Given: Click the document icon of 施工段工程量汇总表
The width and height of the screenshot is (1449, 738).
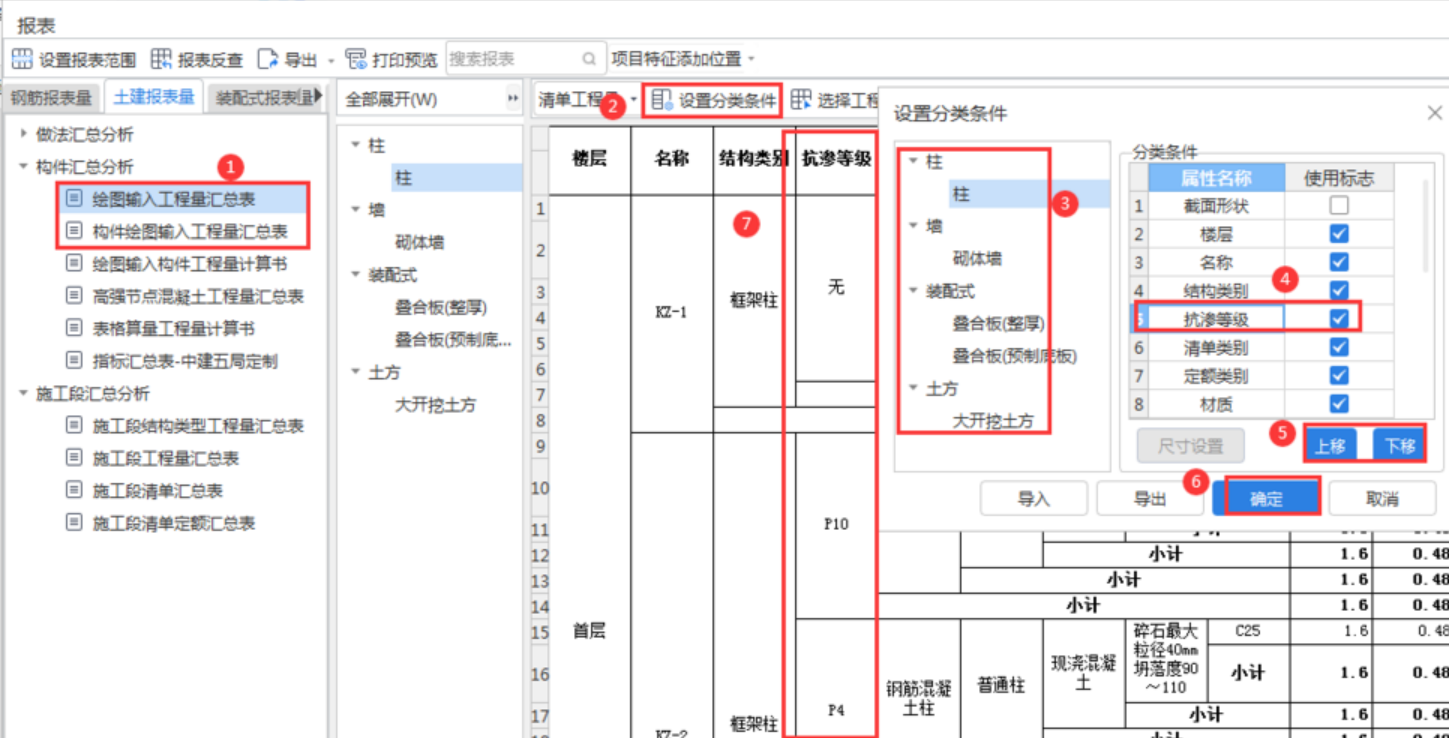Looking at the screenshot, I should point(74,458).
